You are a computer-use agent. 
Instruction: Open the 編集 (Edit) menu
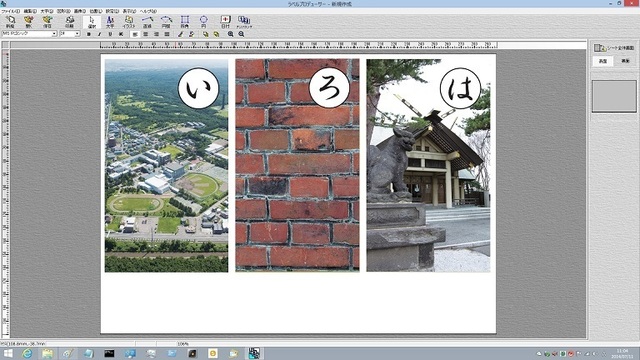[x=30, y=11]
